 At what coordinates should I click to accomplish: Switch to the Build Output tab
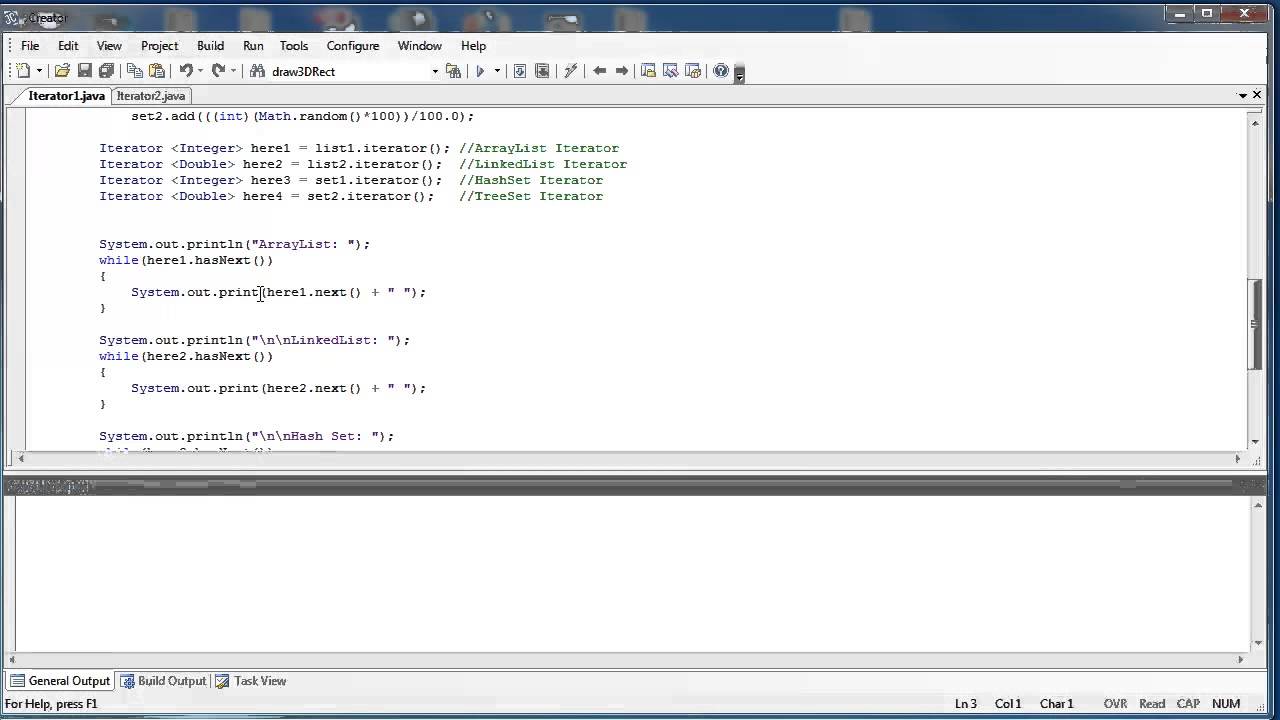tap(163, 681)
